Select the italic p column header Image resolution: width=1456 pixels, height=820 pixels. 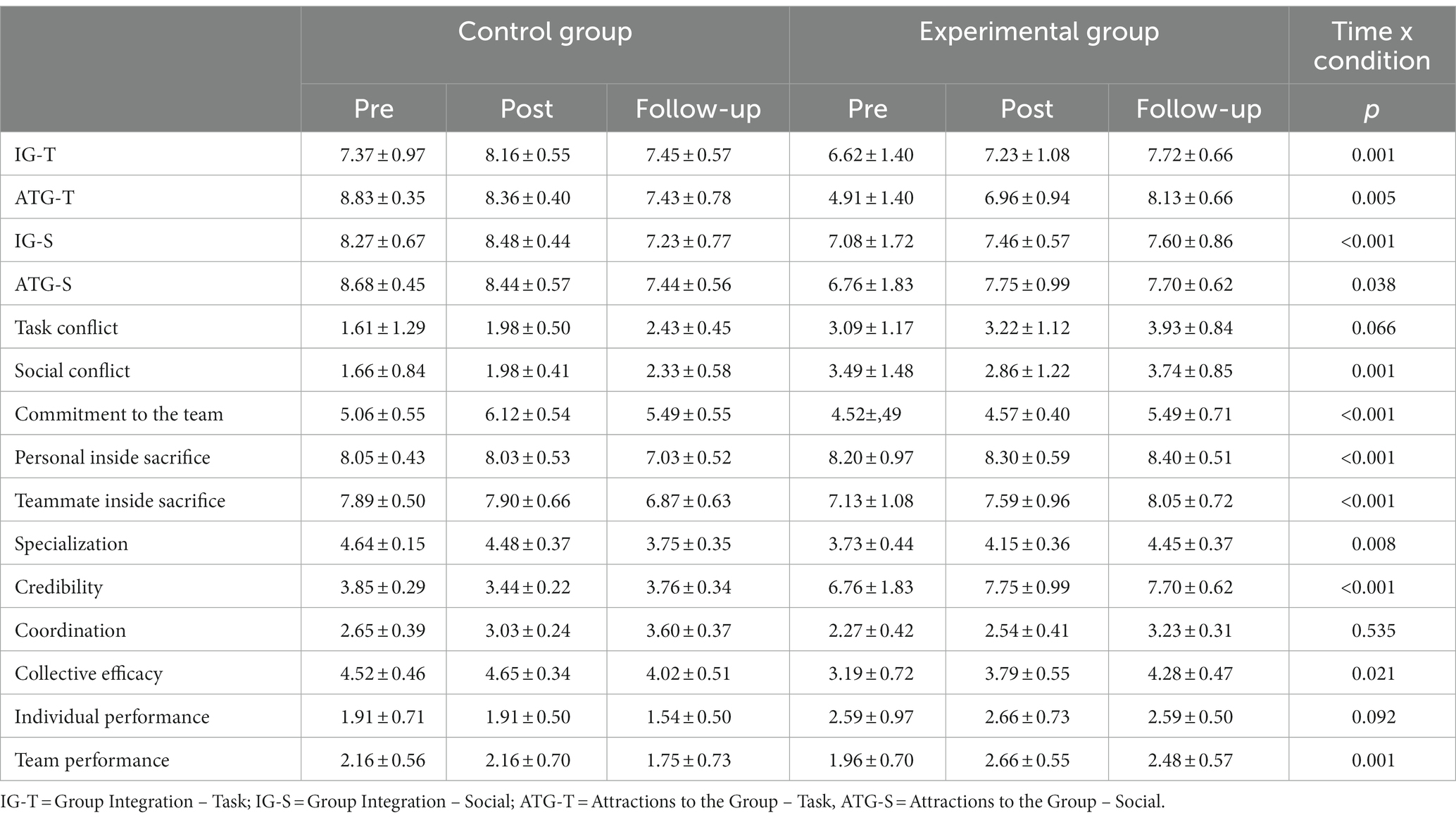[1372, 110]
